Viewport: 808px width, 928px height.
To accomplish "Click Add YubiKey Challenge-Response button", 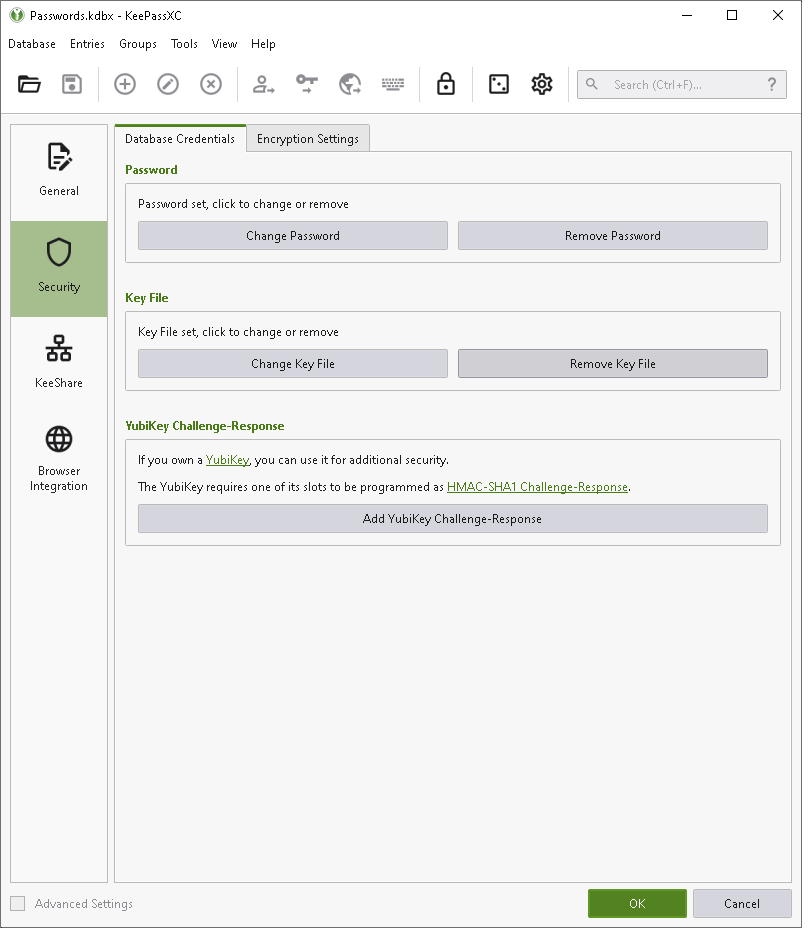I will (x=453, y=518).
